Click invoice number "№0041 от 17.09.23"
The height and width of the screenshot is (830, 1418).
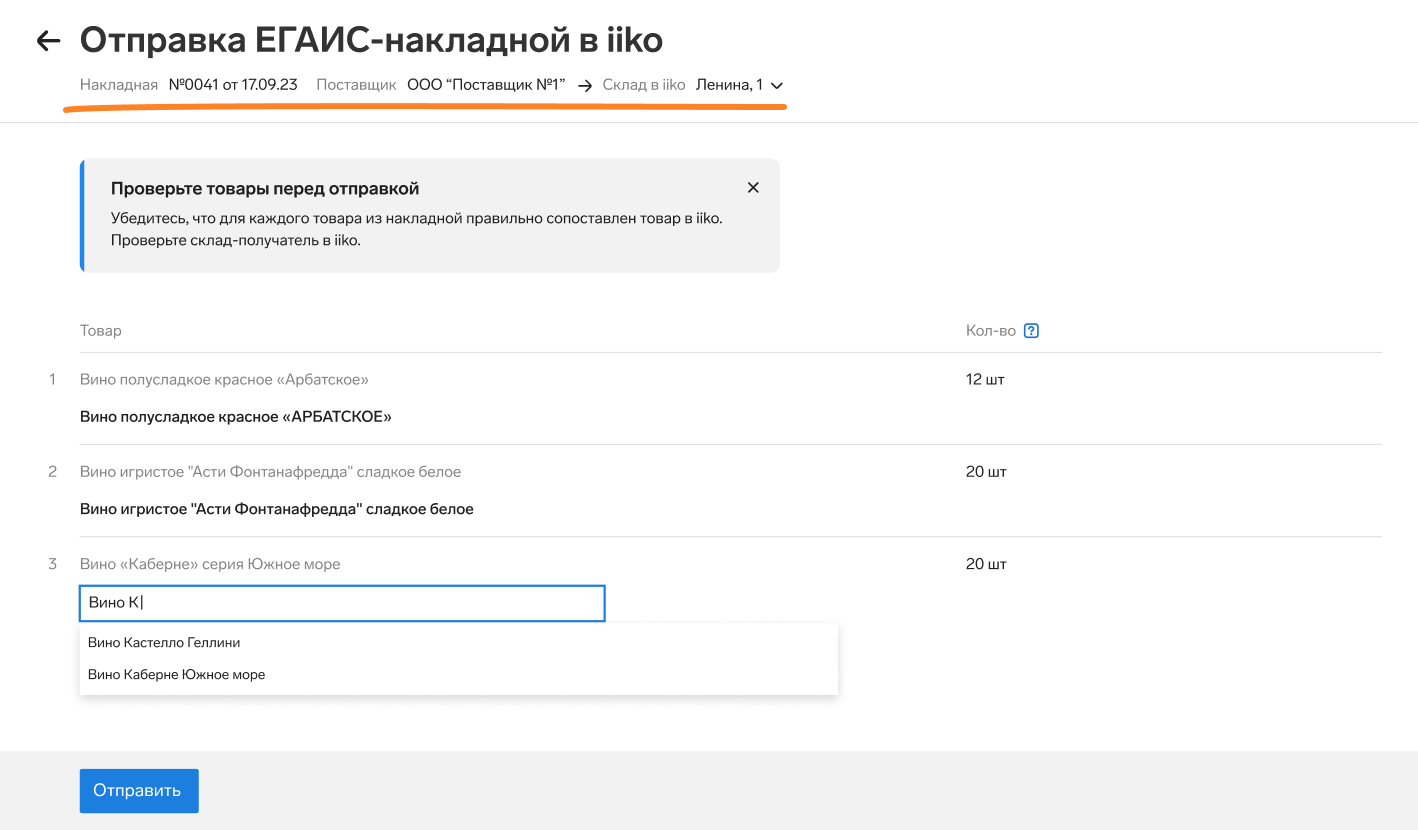tap(233, 85)
